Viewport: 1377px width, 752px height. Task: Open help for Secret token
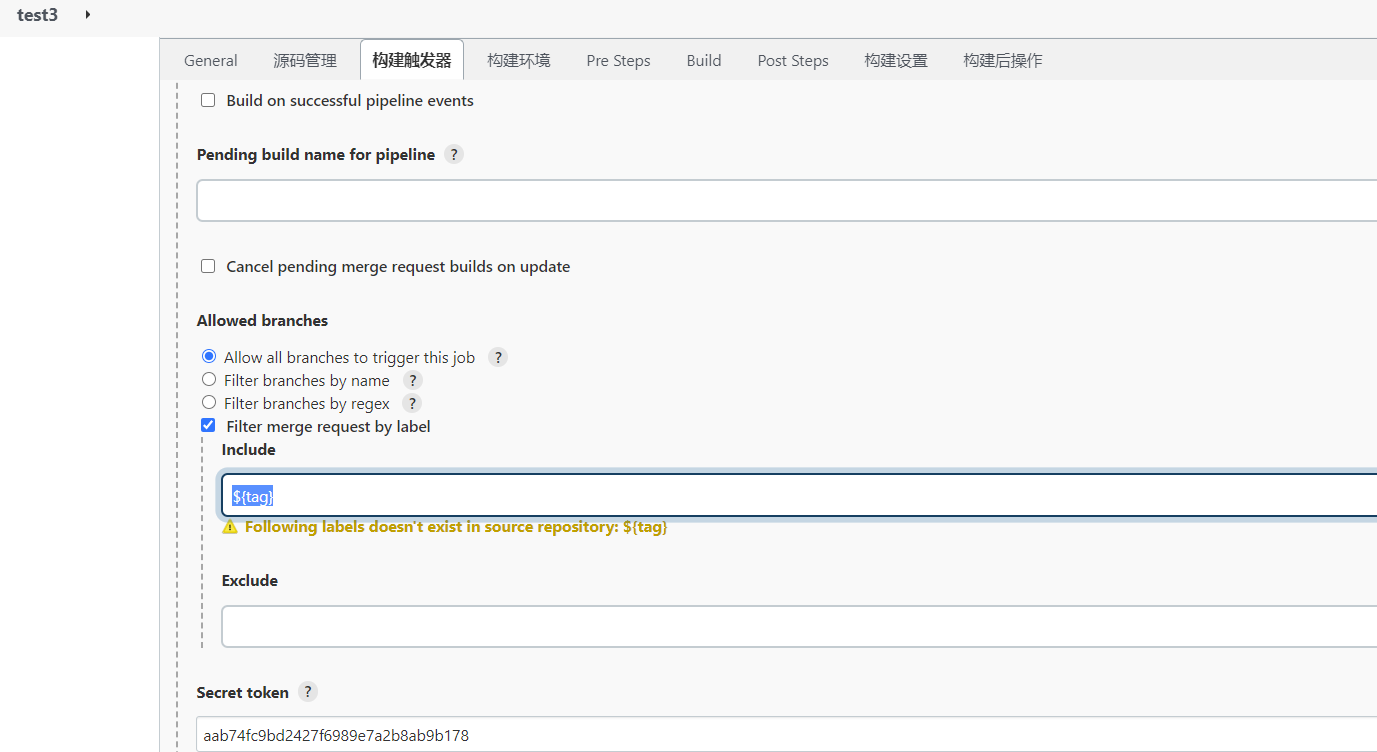coord(307,691)
